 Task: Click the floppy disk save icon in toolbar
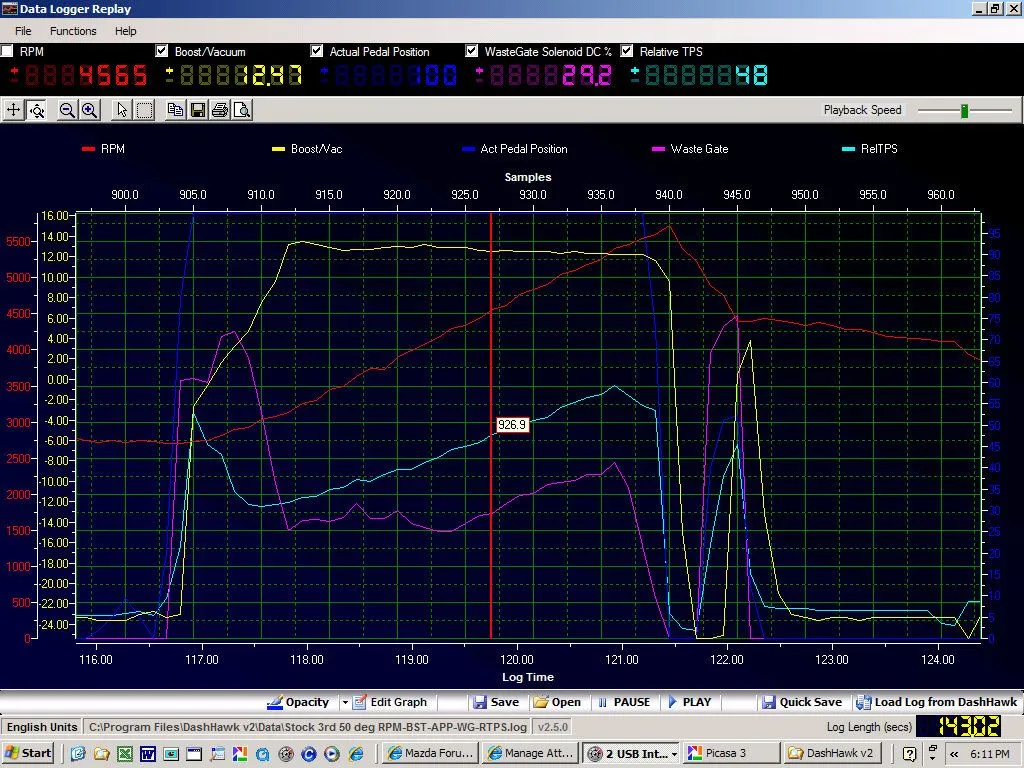tap(198, 110)
